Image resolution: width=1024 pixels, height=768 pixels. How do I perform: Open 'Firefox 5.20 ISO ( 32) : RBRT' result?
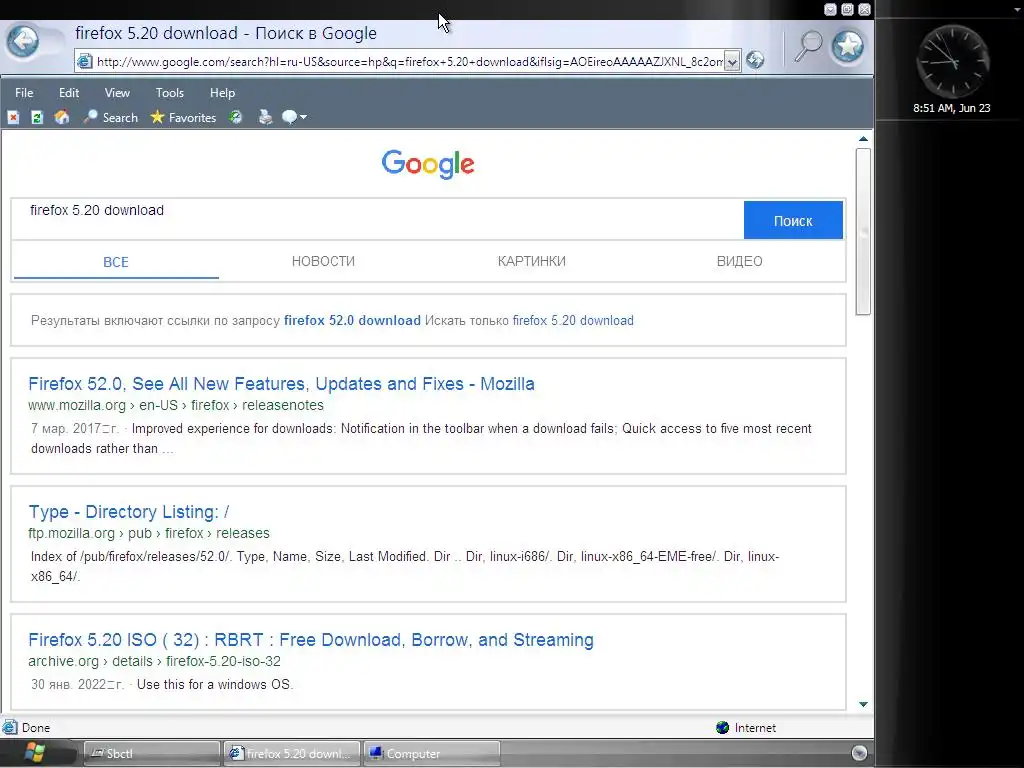311,639
